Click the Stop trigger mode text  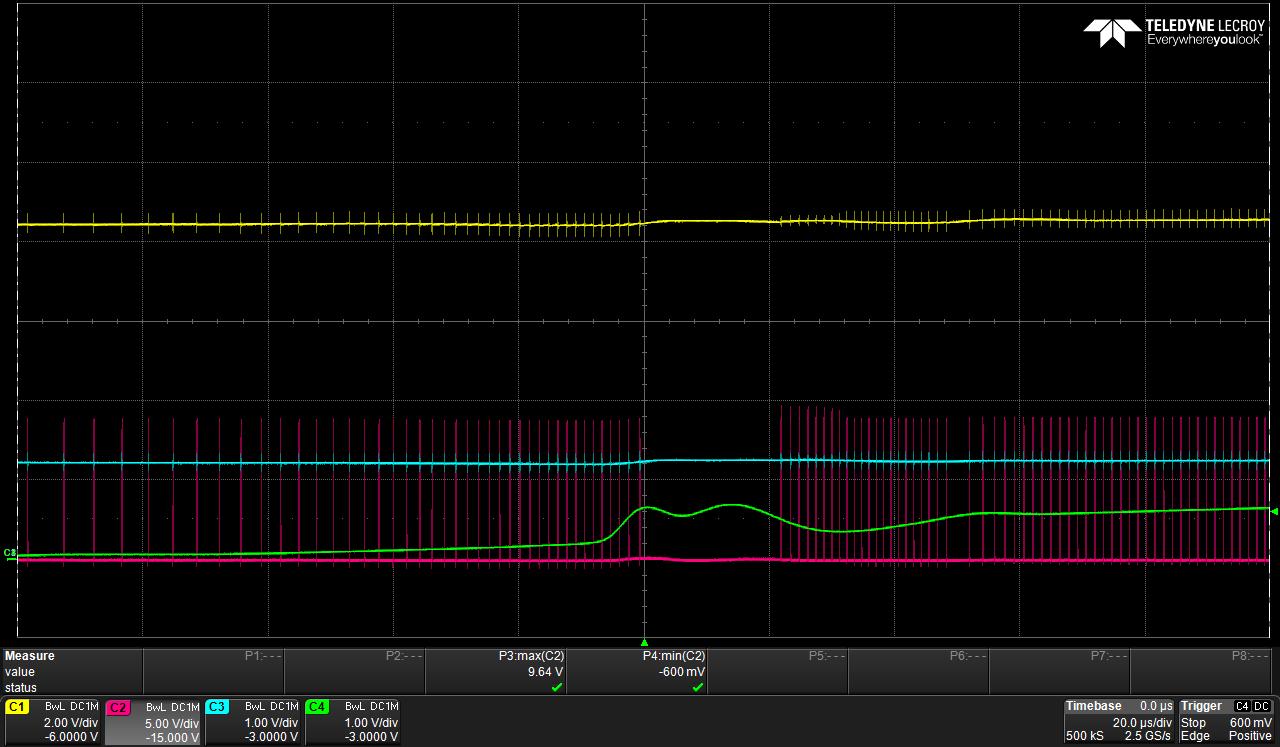point(1193,722)
